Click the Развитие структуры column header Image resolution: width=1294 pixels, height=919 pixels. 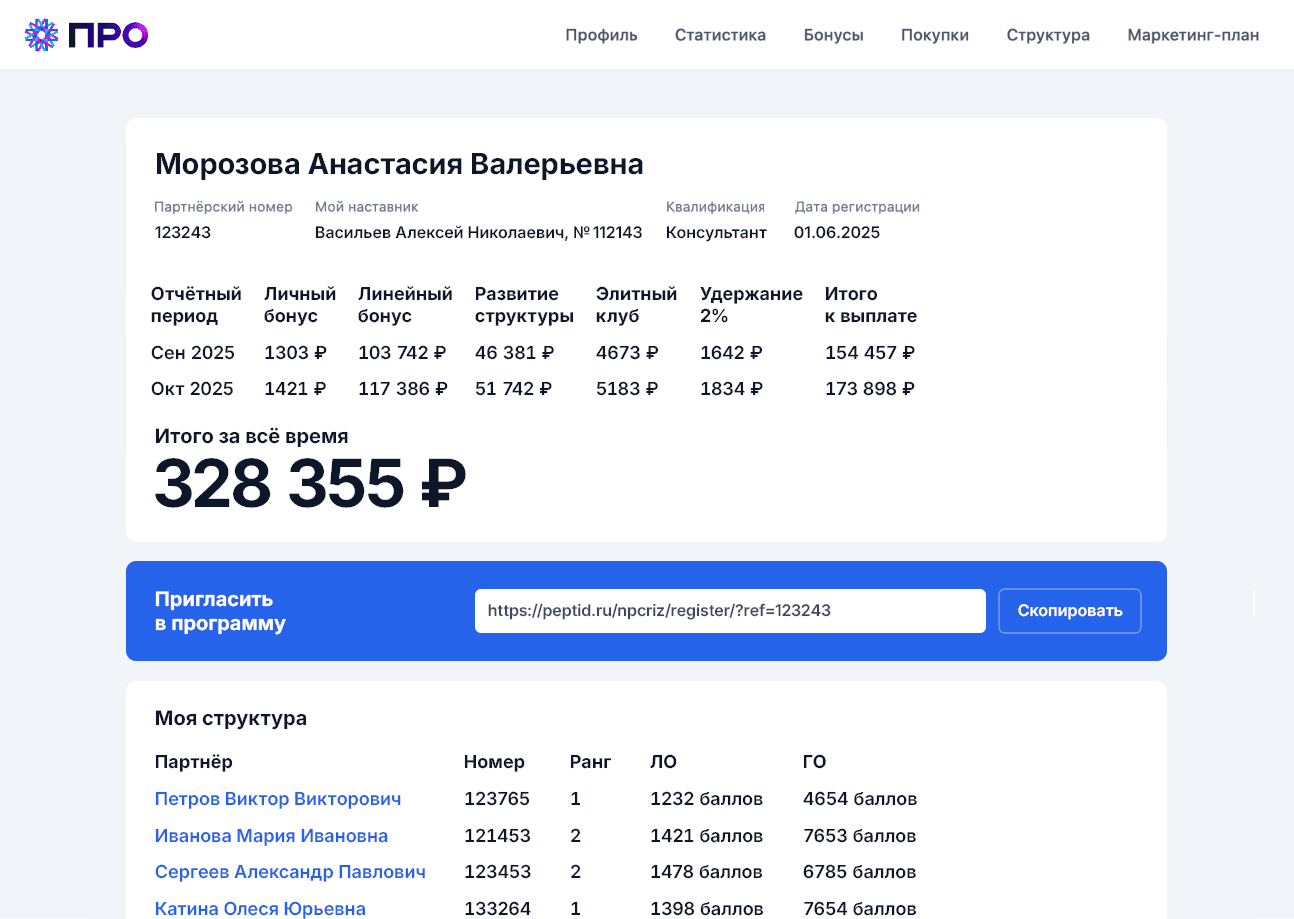coord(524,305)
